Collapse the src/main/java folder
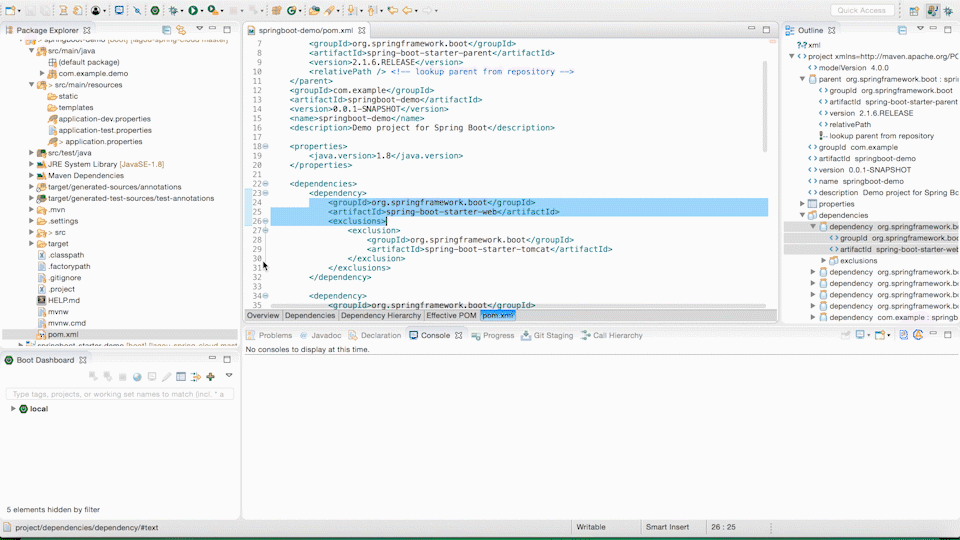The image size is (960, 540). (31, 51)
